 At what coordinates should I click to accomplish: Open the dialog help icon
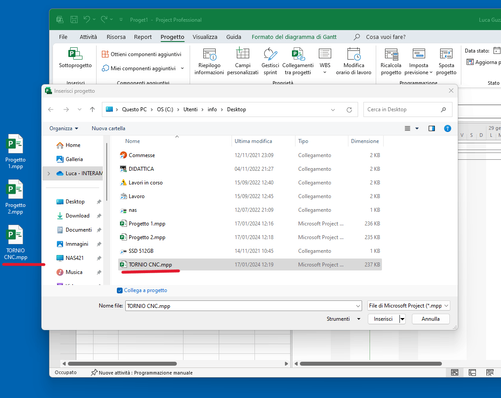[447, 128]
